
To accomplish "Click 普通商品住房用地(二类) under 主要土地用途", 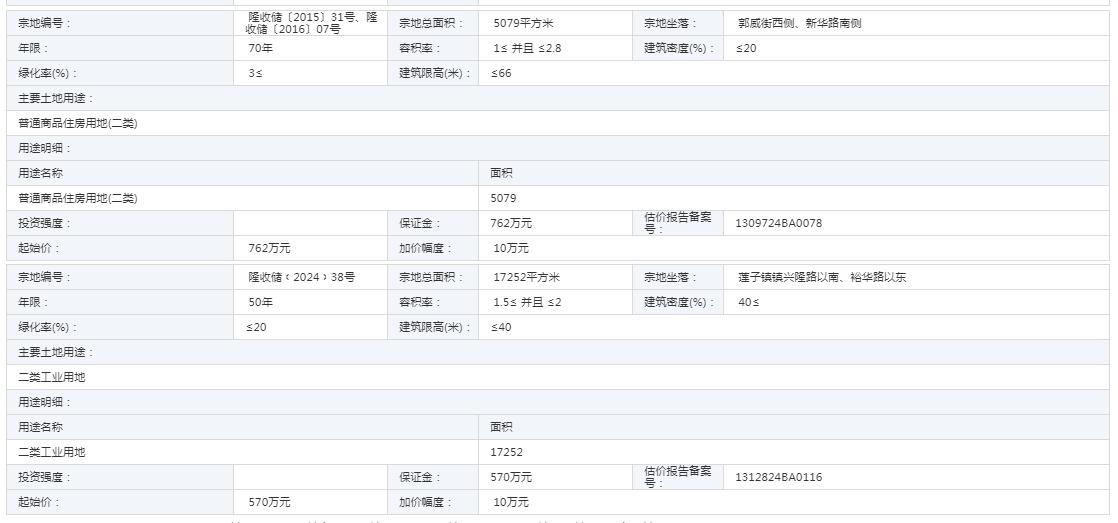I will point(78,123).
